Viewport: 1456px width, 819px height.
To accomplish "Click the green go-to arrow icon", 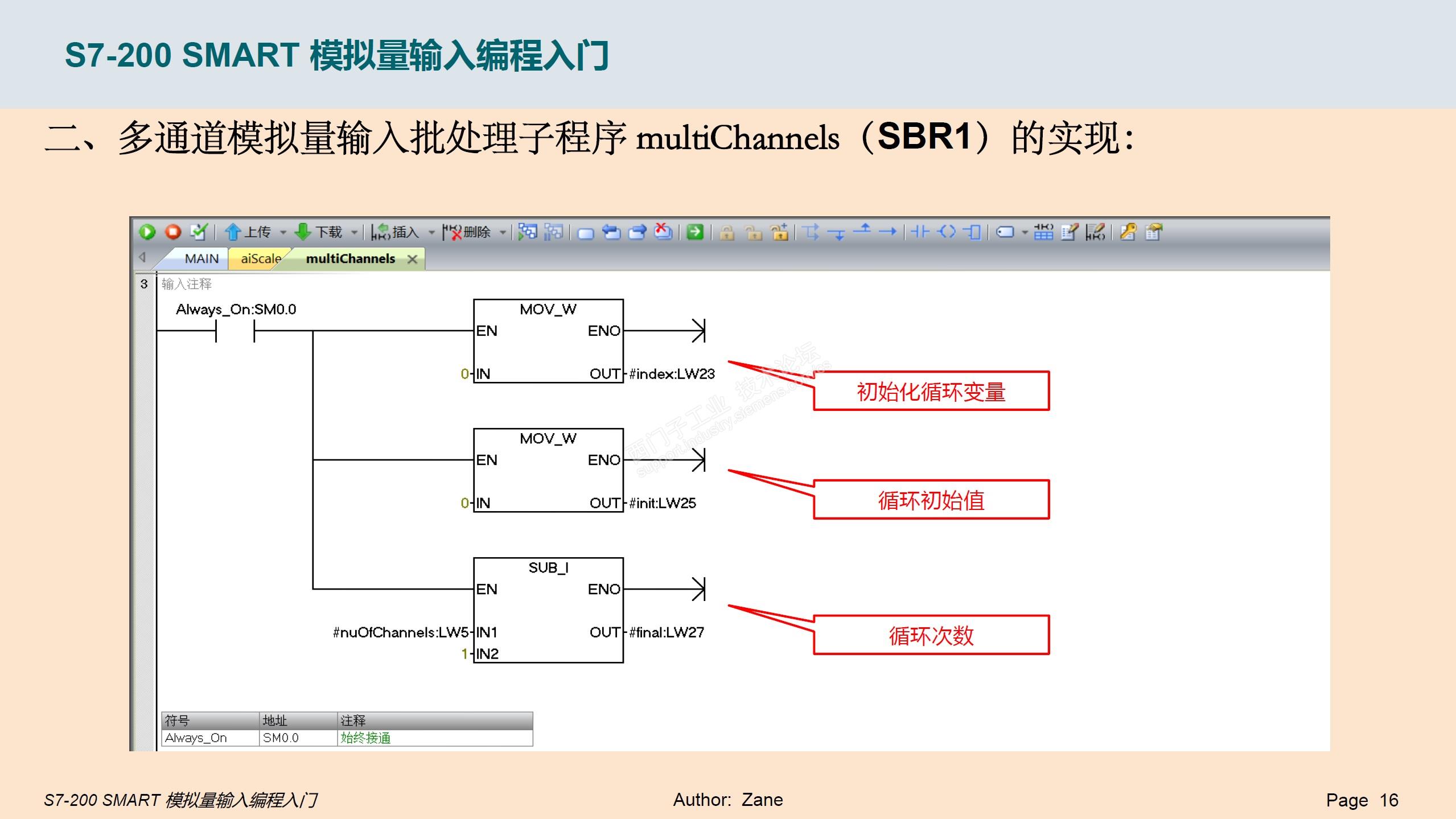I will point(695,232).
